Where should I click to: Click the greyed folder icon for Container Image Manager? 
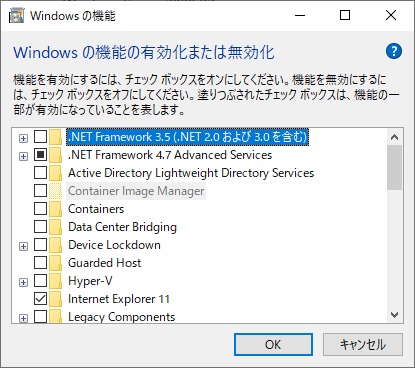point(55,191)
